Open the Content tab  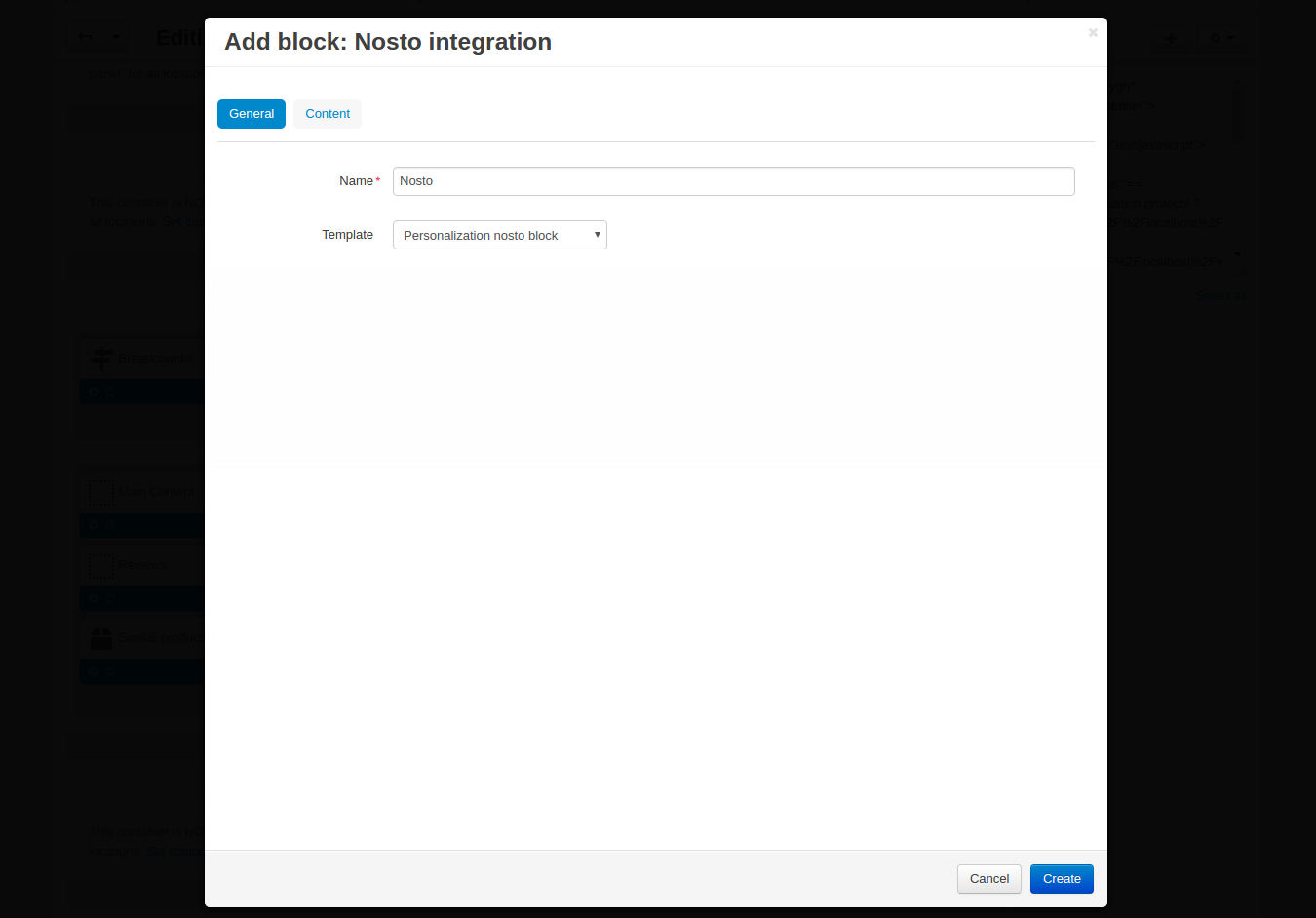coord(328,114)
